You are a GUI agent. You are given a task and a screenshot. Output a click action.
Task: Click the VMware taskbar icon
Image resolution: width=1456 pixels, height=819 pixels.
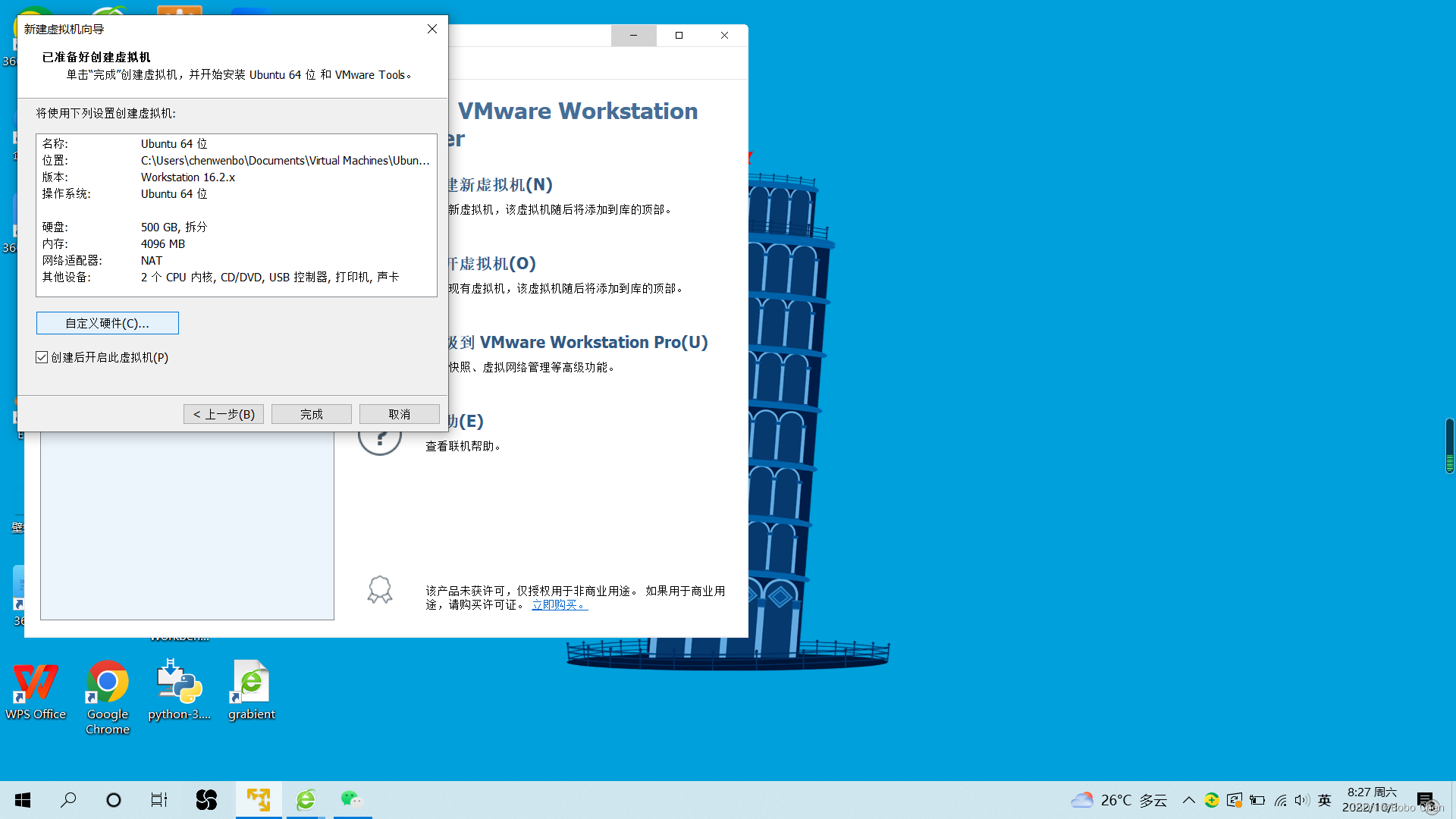click(259, 799)
